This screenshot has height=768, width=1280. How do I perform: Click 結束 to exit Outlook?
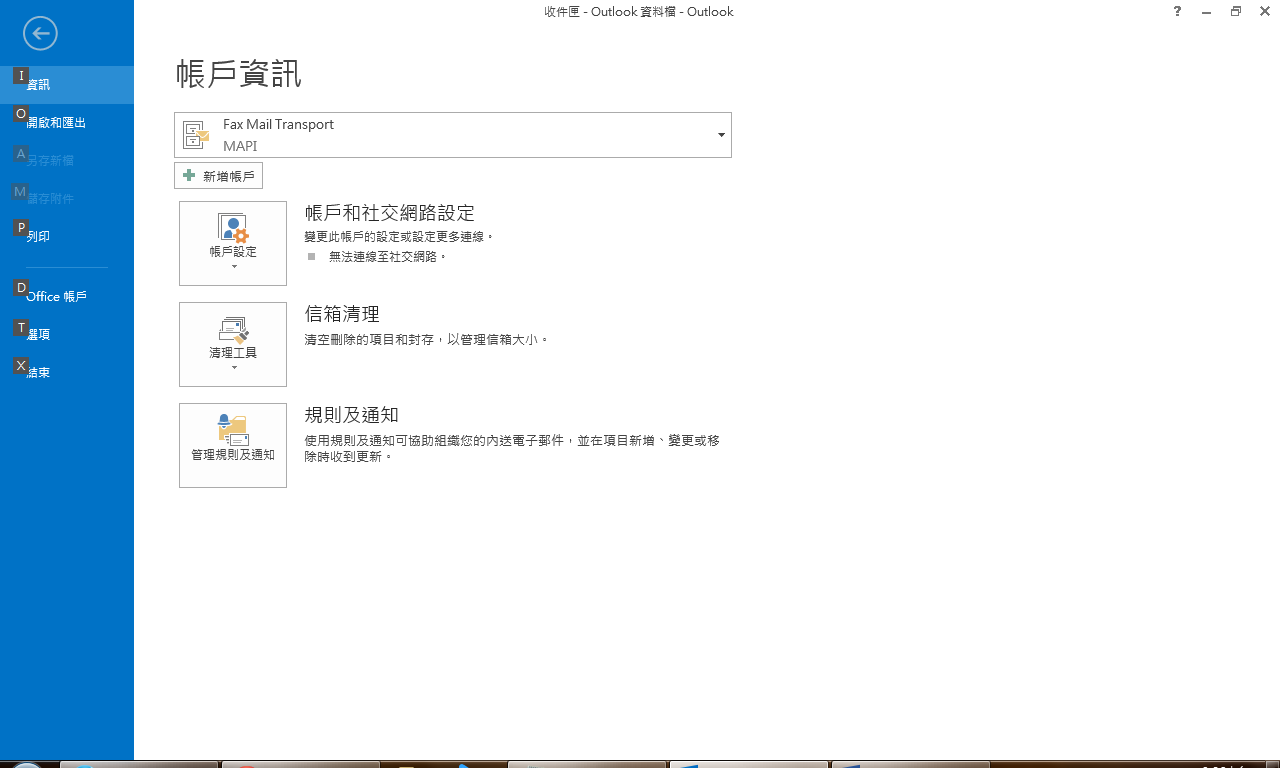pyautogui.click(x=67, y=373)
